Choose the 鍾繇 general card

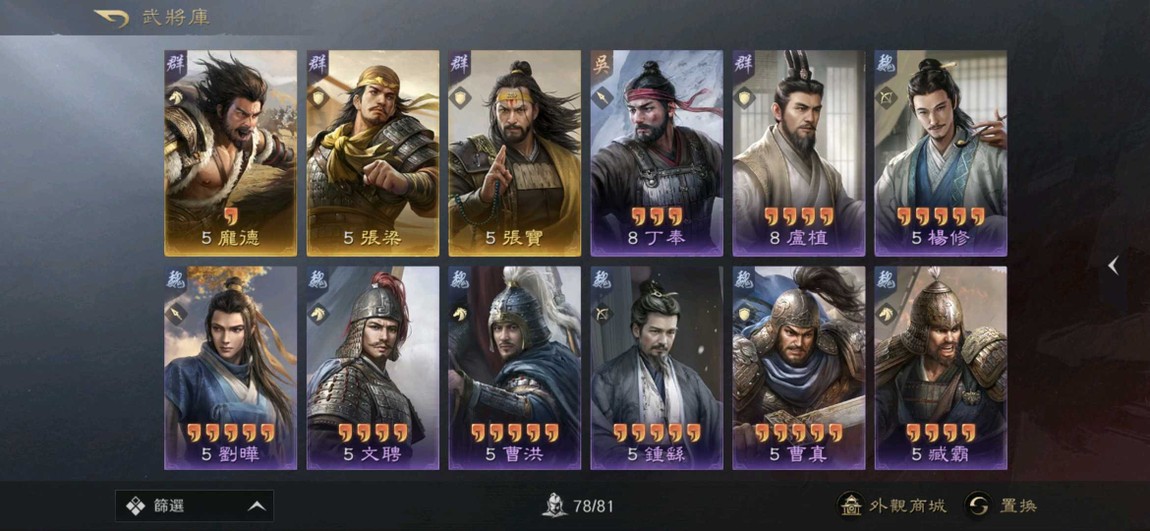pos(656,367)
